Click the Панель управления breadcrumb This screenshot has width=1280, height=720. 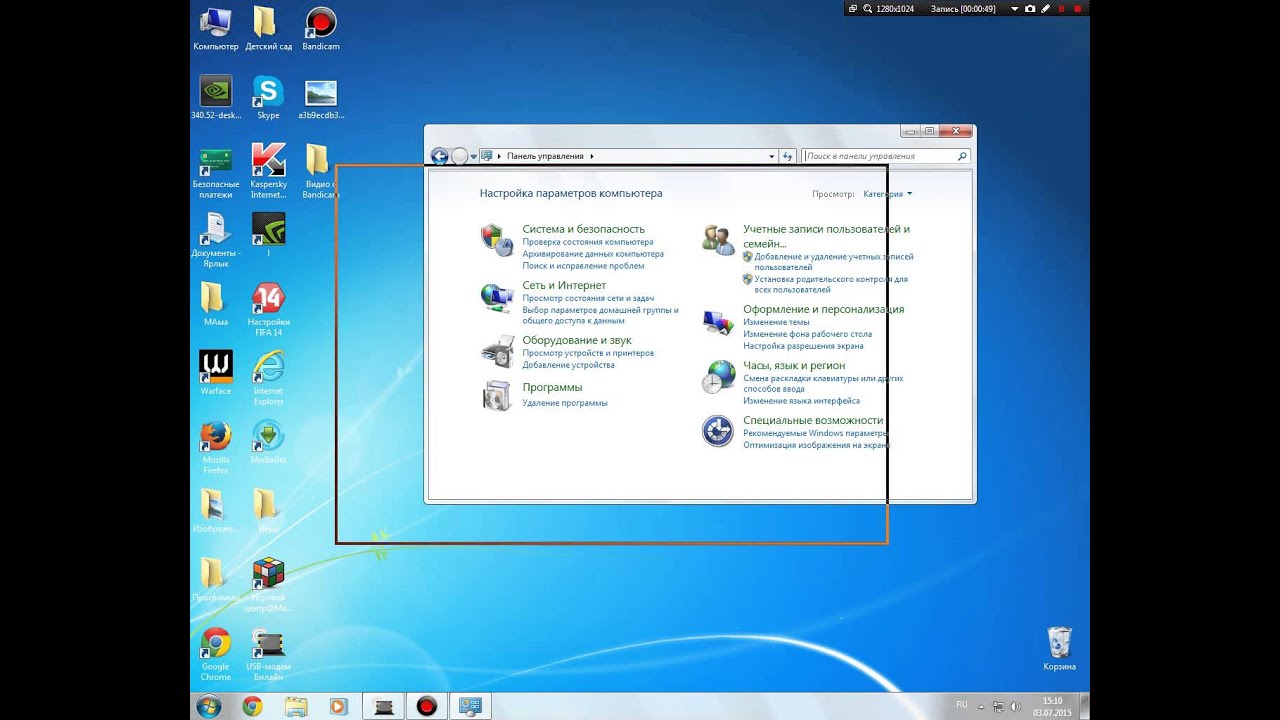545,156
